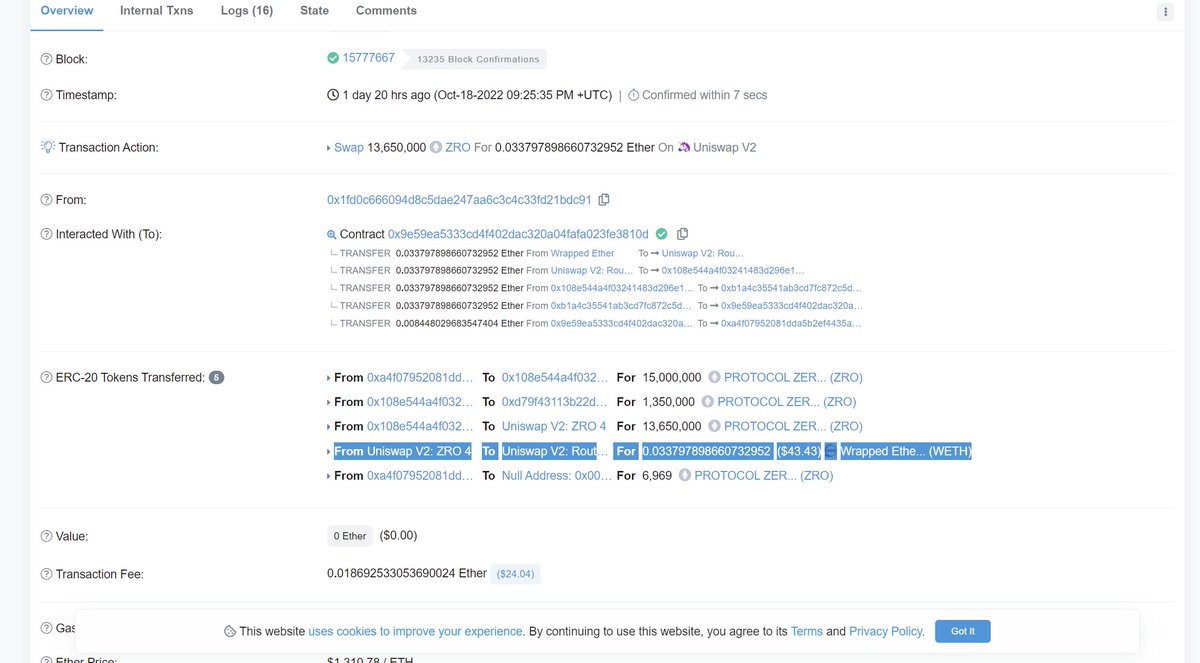The width and height of the screenshot is (1200, 663).
Task: Open sender address 0x1fd0c666094d8c5dae...
Action: tap(459, 200)
